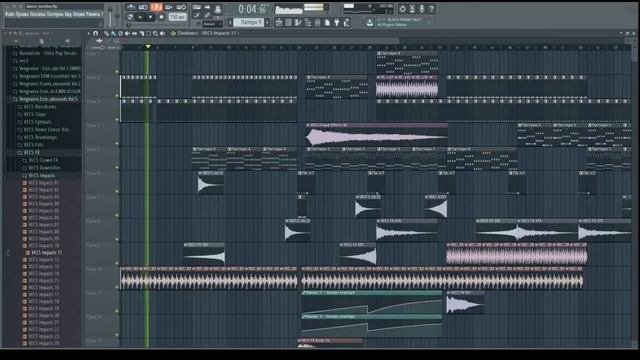This screenshot has height=360, width=640.
Task: Mute Track 8 with its green dot
Action: point(117,239)
